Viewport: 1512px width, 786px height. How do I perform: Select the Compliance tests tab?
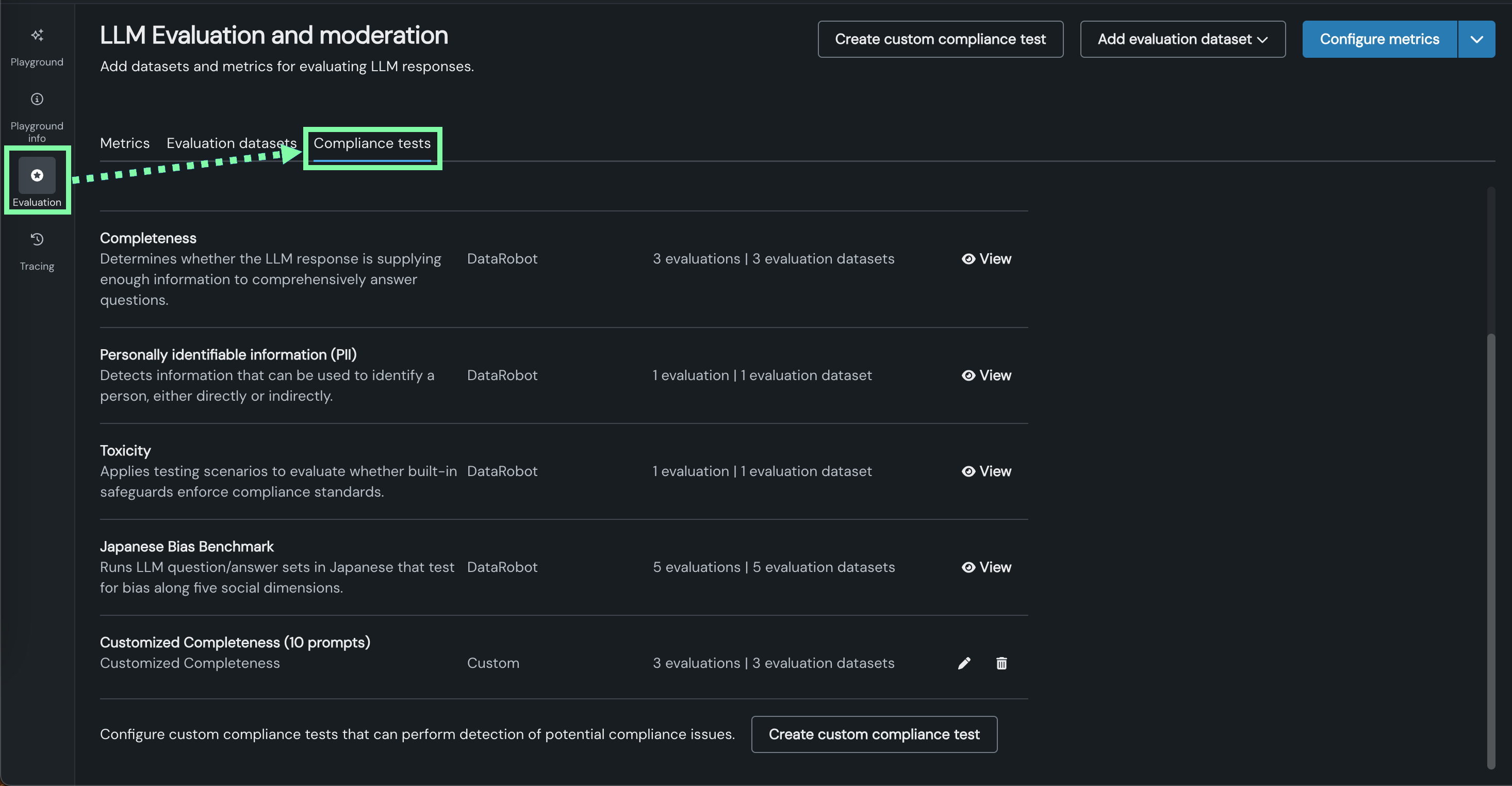coord(371,143)
